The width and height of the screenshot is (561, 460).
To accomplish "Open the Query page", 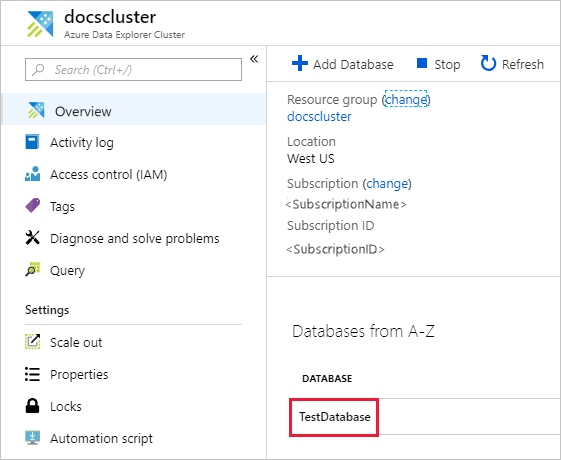I will click(67, 270).
